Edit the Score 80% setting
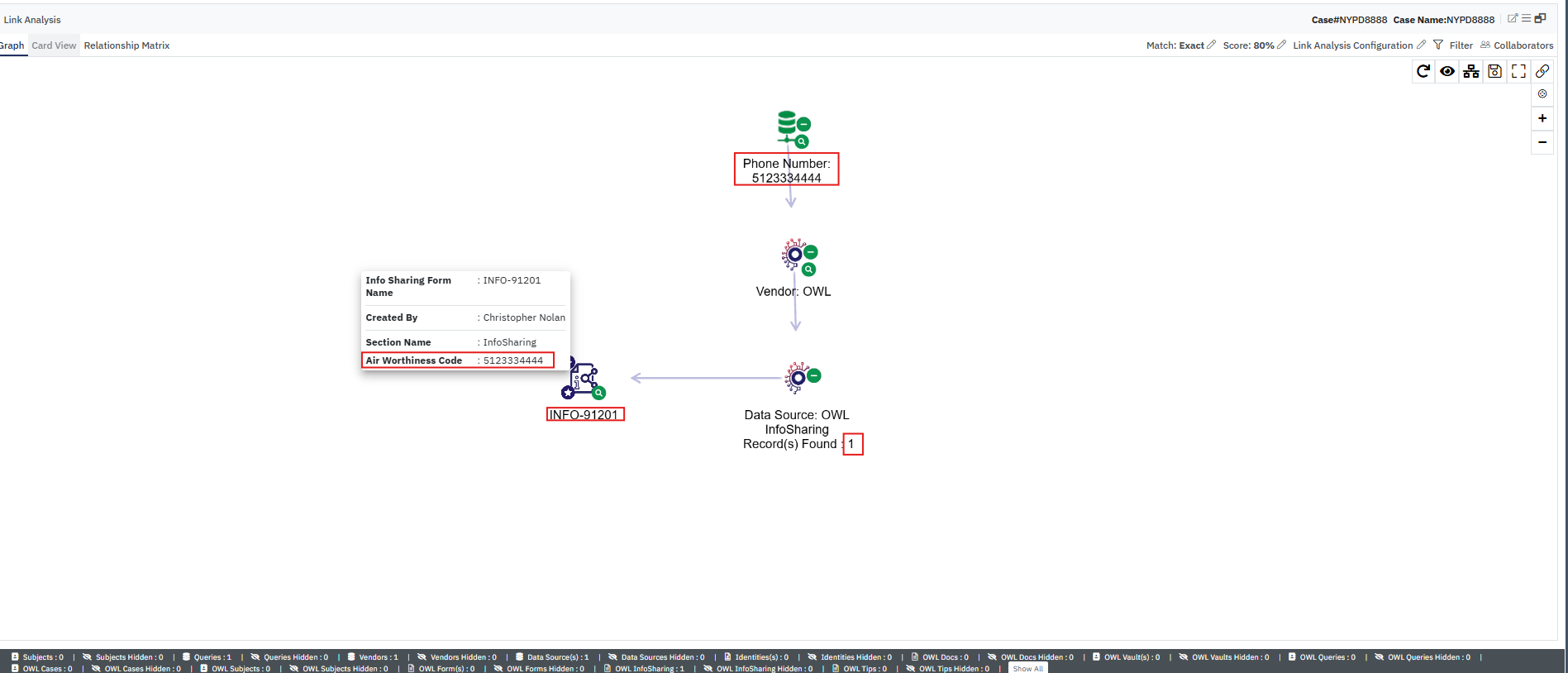 pyautogui.click(x=1281, y=45)
